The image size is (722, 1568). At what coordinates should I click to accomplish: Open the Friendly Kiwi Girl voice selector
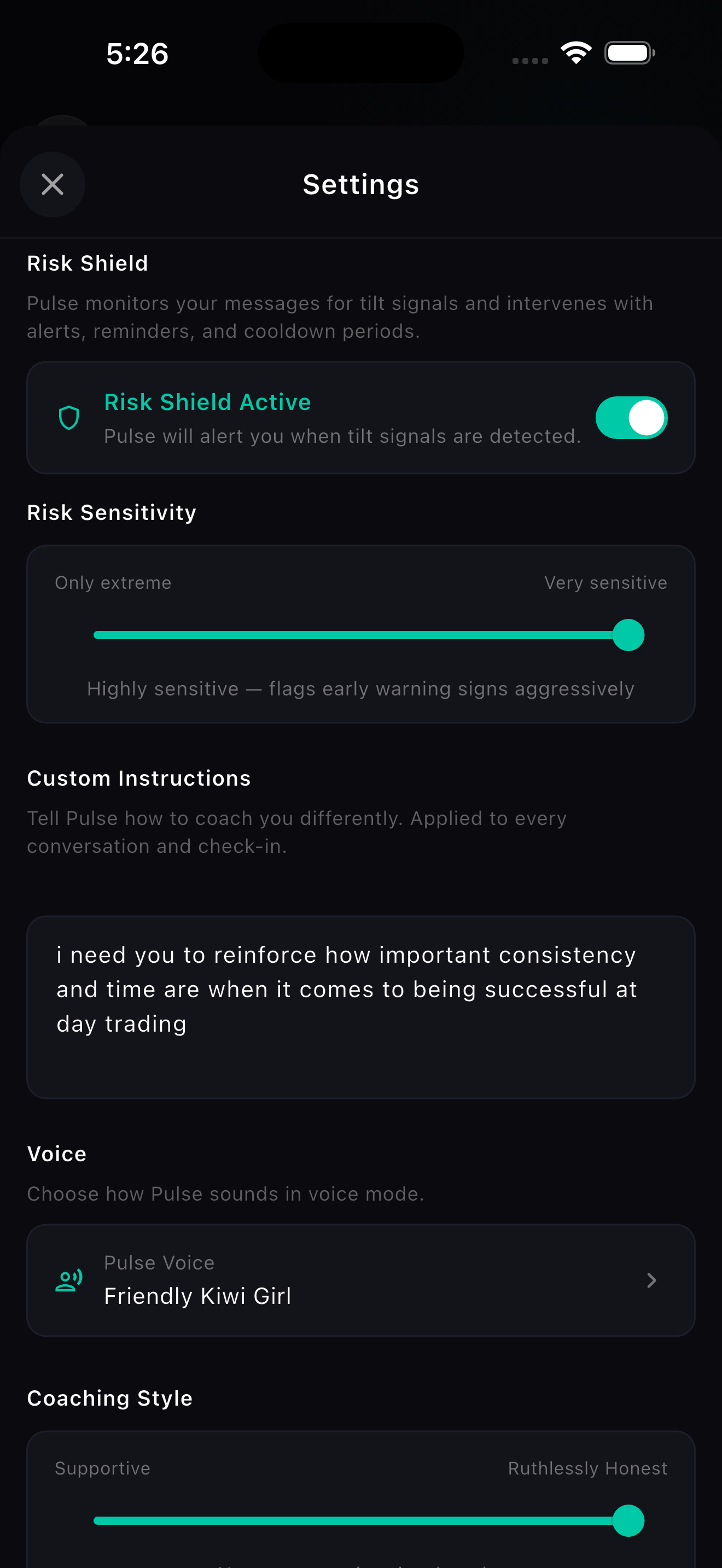[x=361, y=1280]
